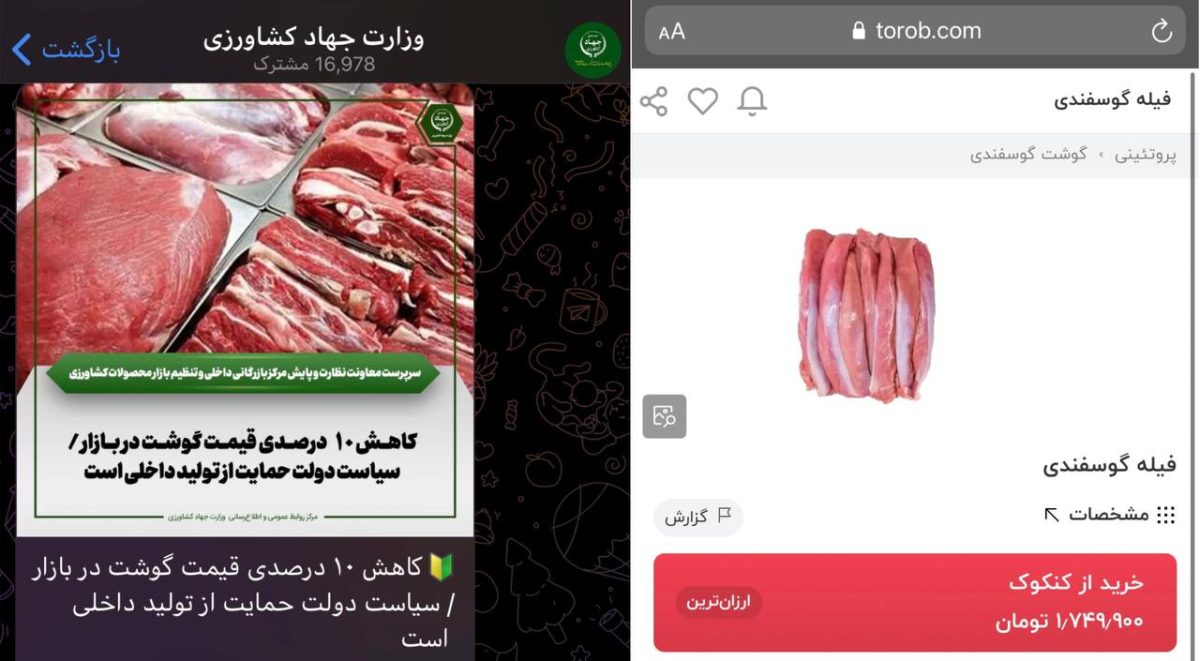The width and height of the screenshot is (1200, 661).
Task: Tap the heart icon to favorite product
Action: [x=703, y=101]
